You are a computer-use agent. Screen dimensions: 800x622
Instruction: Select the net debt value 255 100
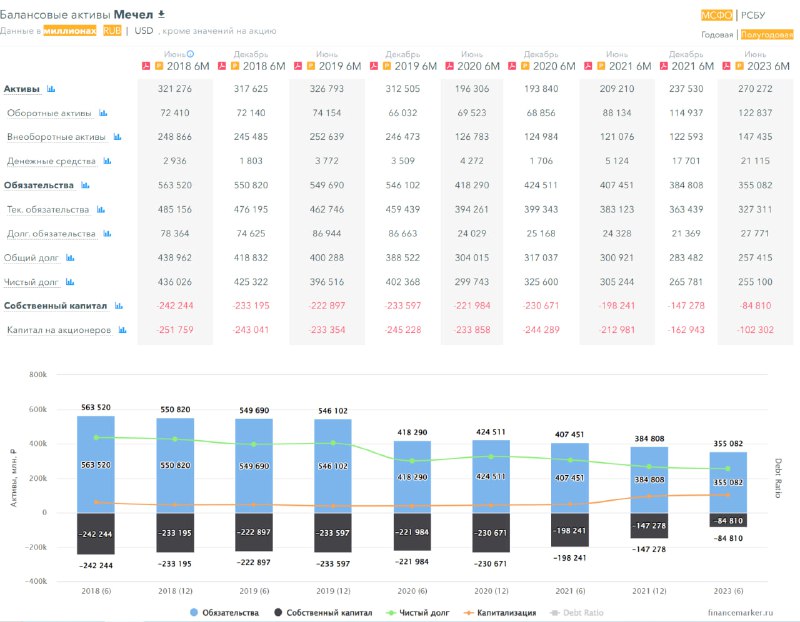(x=755, y=282)
